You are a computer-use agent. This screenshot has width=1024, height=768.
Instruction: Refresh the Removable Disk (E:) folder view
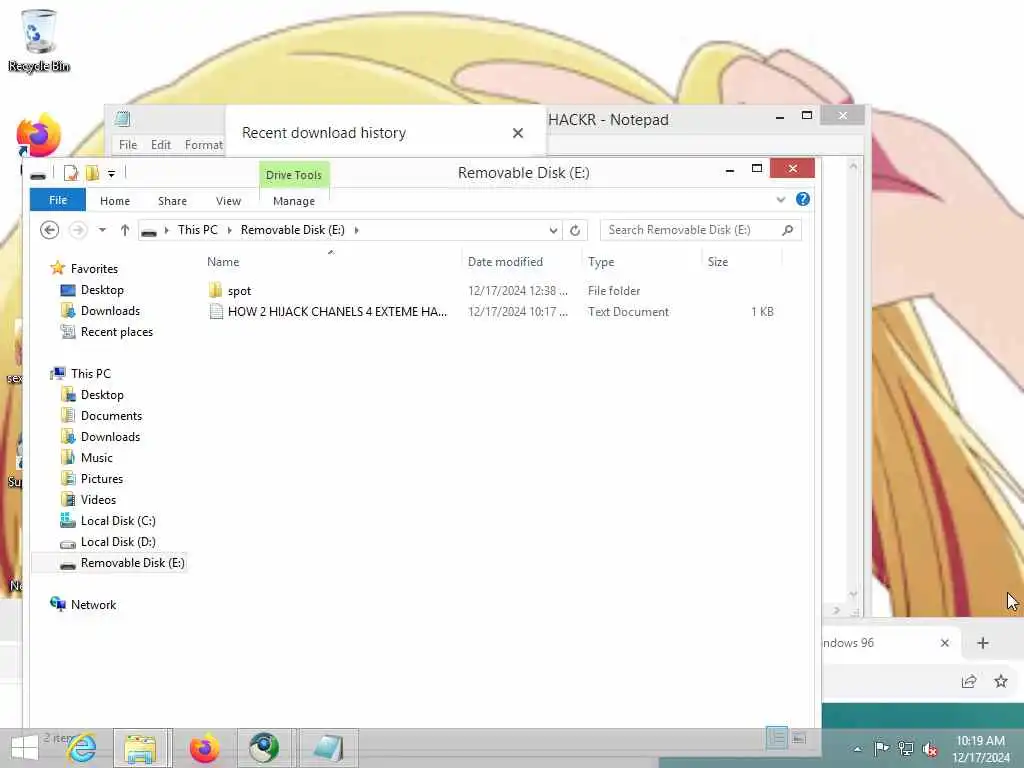(x=575, y=231)
